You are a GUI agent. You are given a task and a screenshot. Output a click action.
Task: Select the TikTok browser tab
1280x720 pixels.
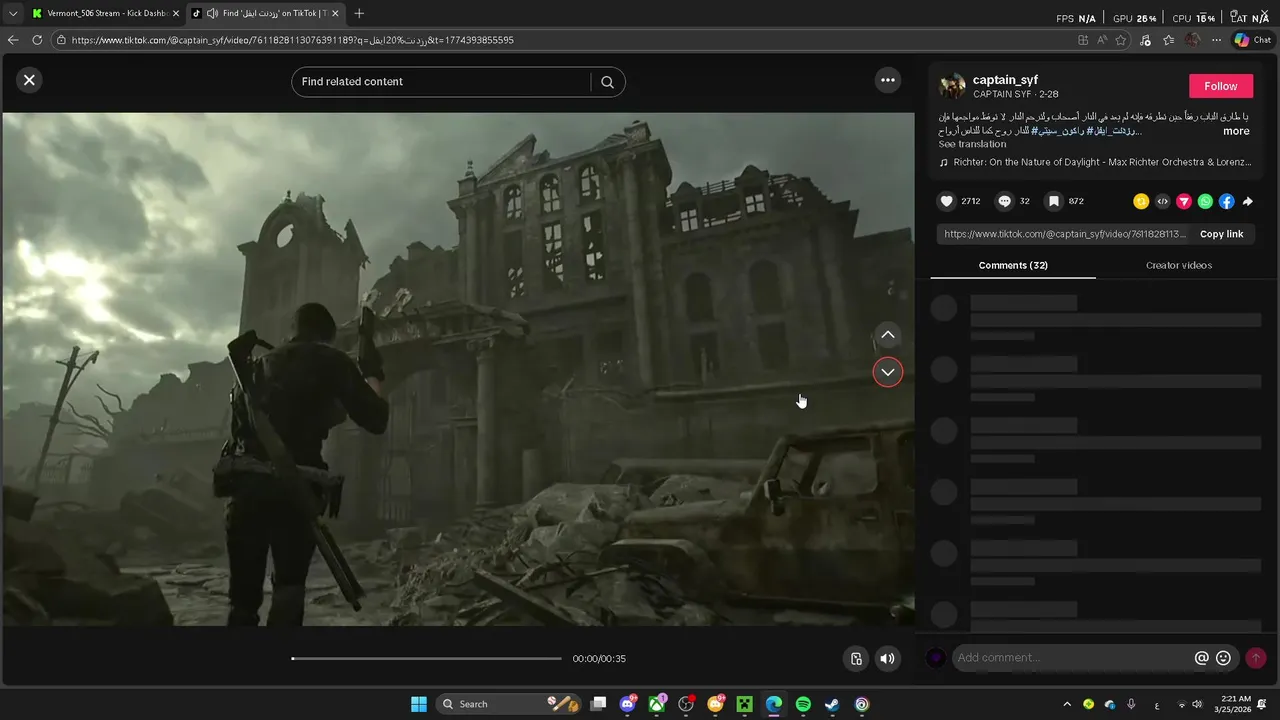tap(265, 14)
